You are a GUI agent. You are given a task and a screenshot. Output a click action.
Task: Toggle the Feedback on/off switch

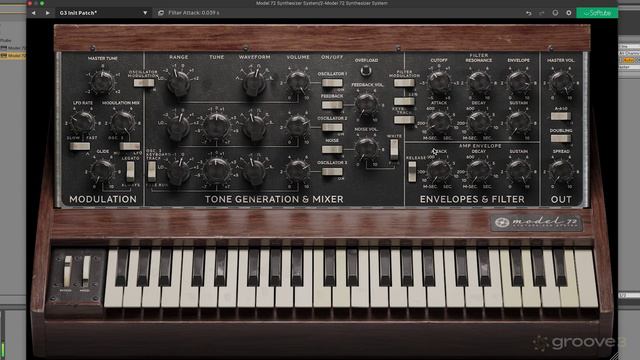point(332,105)
